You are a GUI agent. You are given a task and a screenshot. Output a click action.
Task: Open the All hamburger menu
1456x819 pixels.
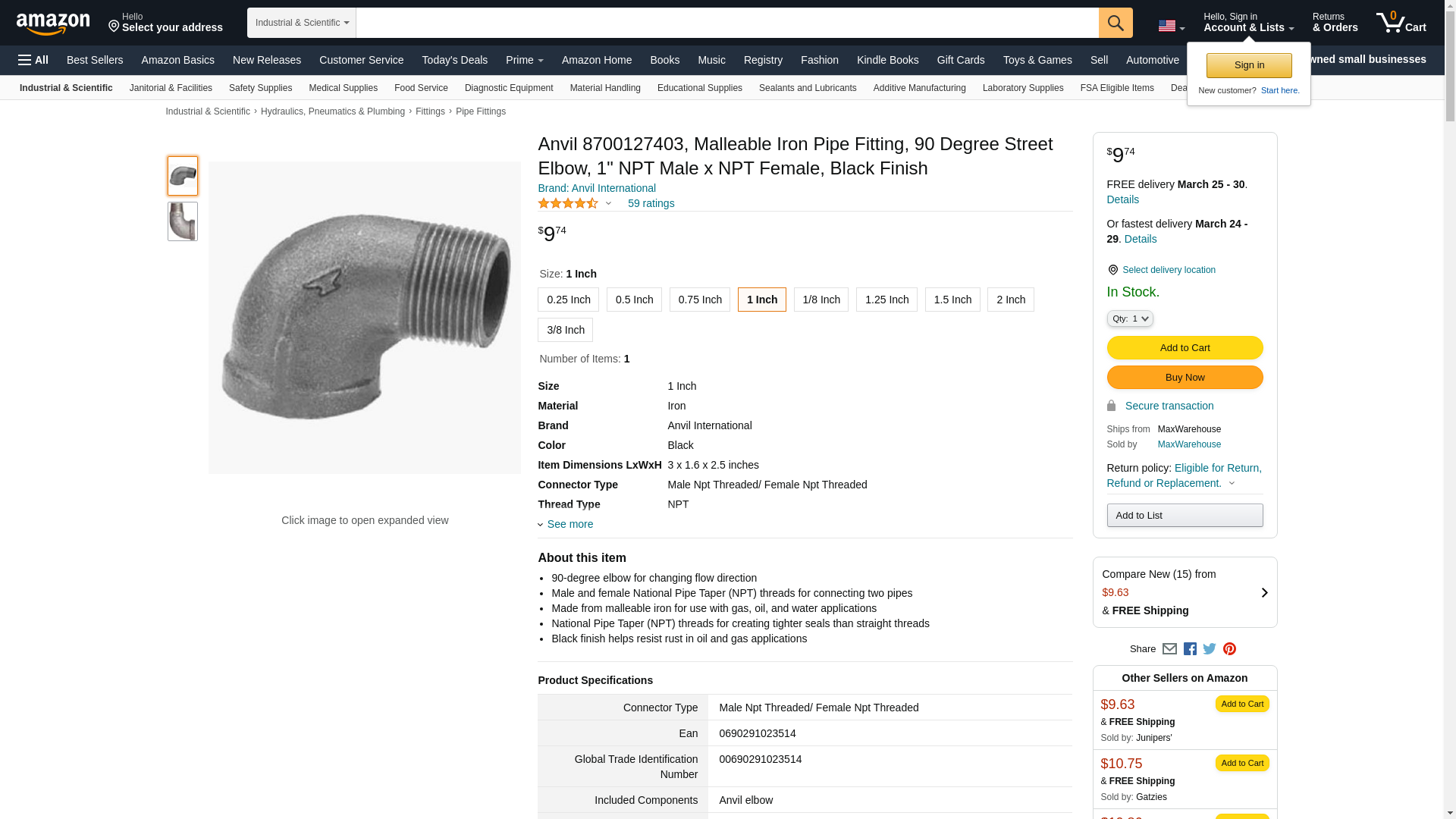tap(33, 60)
